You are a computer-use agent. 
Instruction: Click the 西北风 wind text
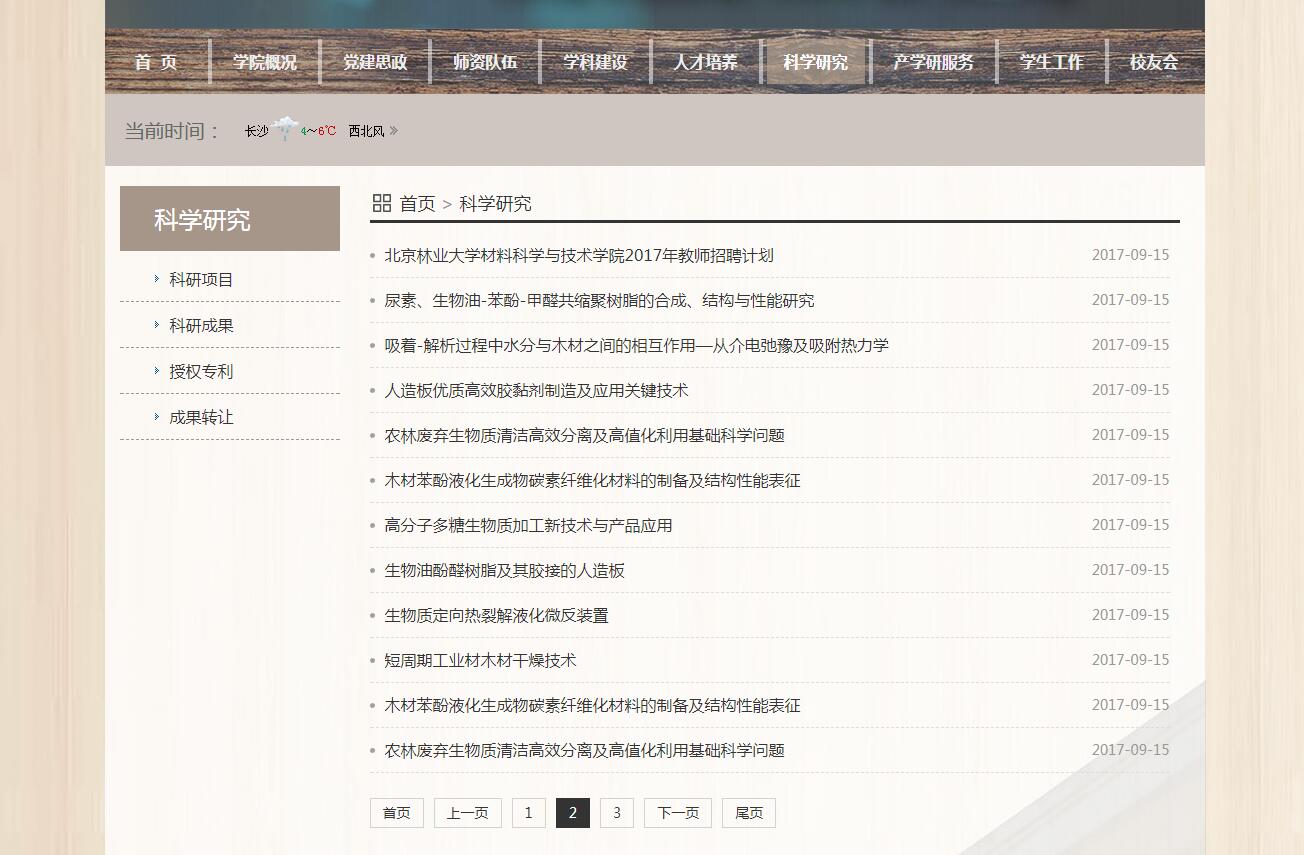[366, 131]
